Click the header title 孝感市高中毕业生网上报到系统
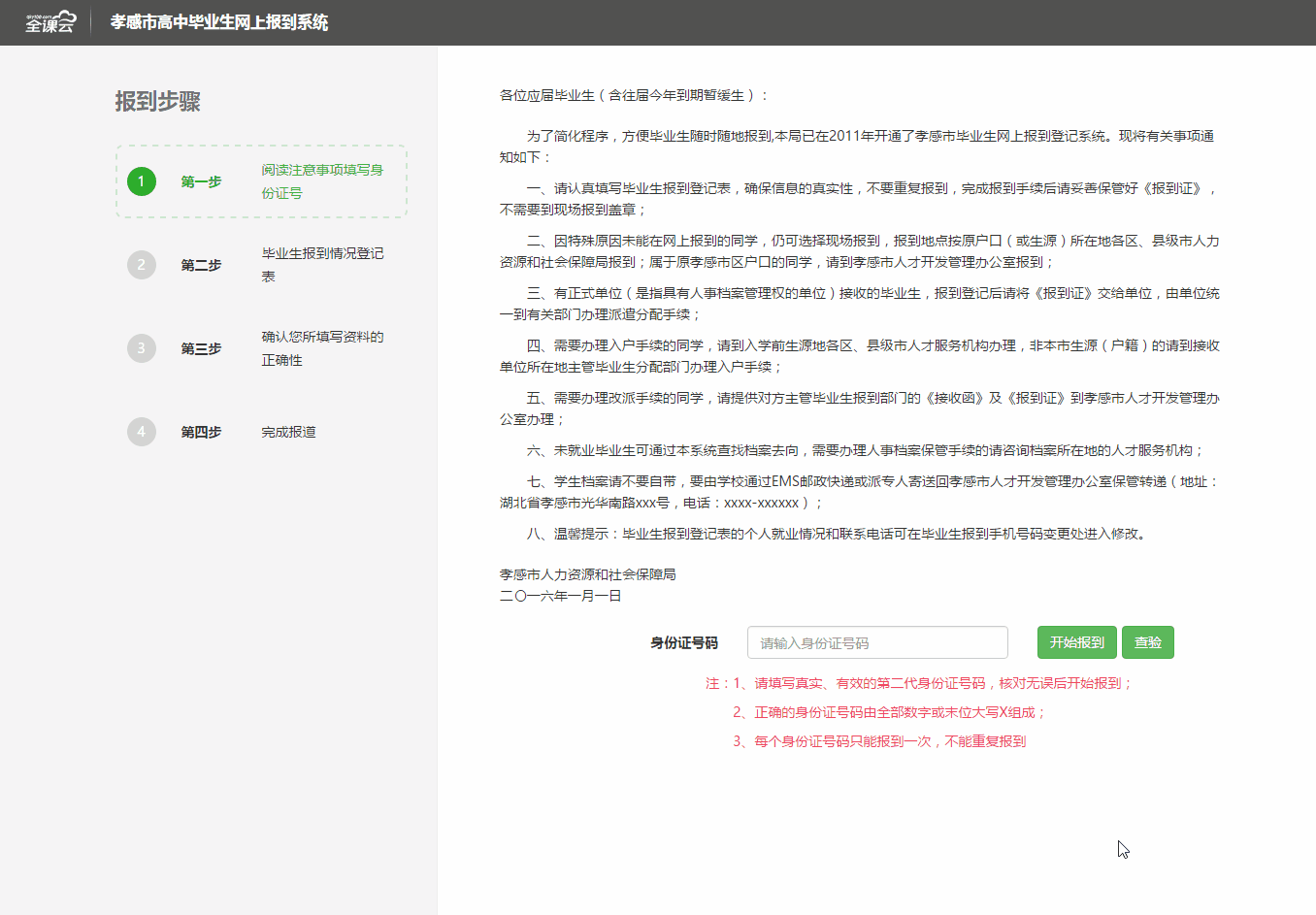This screenshot has width=1316, height=915. coord(219,22)
